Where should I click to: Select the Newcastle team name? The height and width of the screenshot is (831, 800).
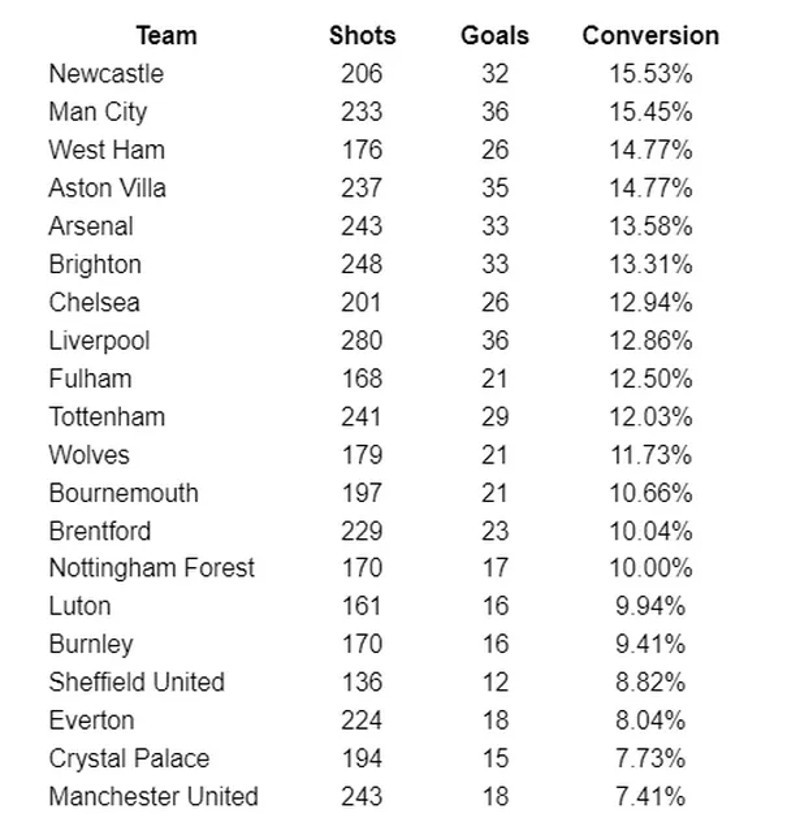click(106, 74)
